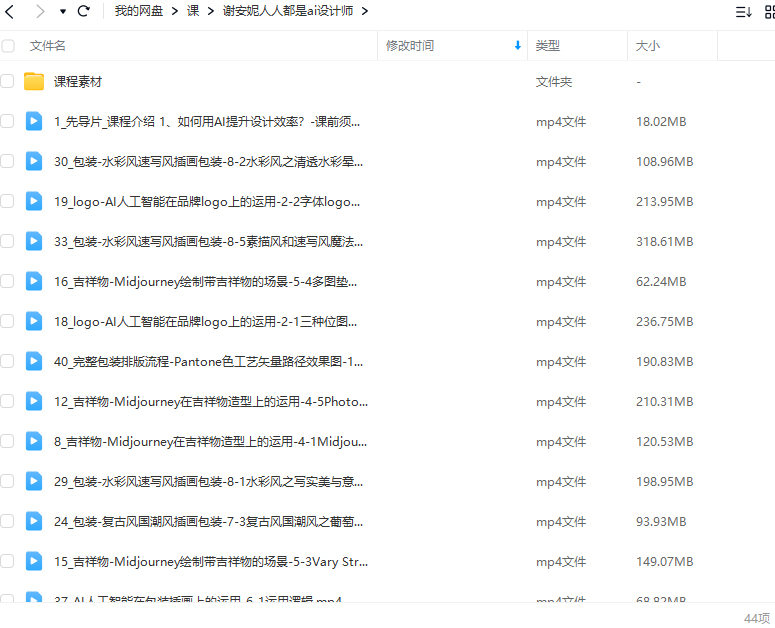This screenshot has width=775, height=628.
Task: Tick the checkbox for 24_包装-复古风国潮风 file
Action: pos(8,521)
